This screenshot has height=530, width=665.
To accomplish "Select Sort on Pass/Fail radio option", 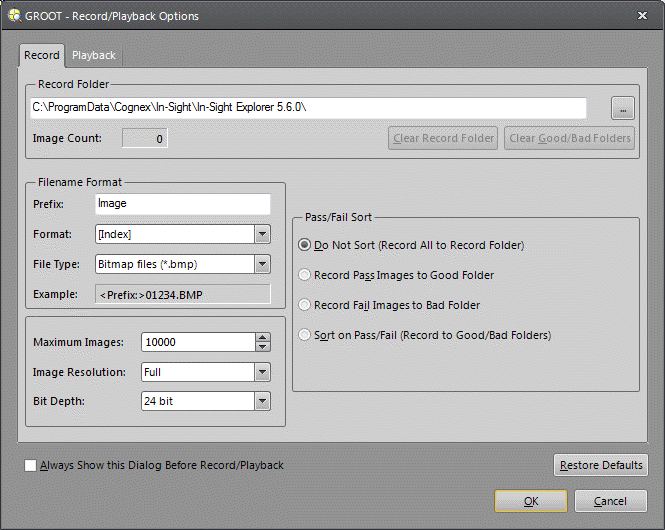I will click(305, 335).
